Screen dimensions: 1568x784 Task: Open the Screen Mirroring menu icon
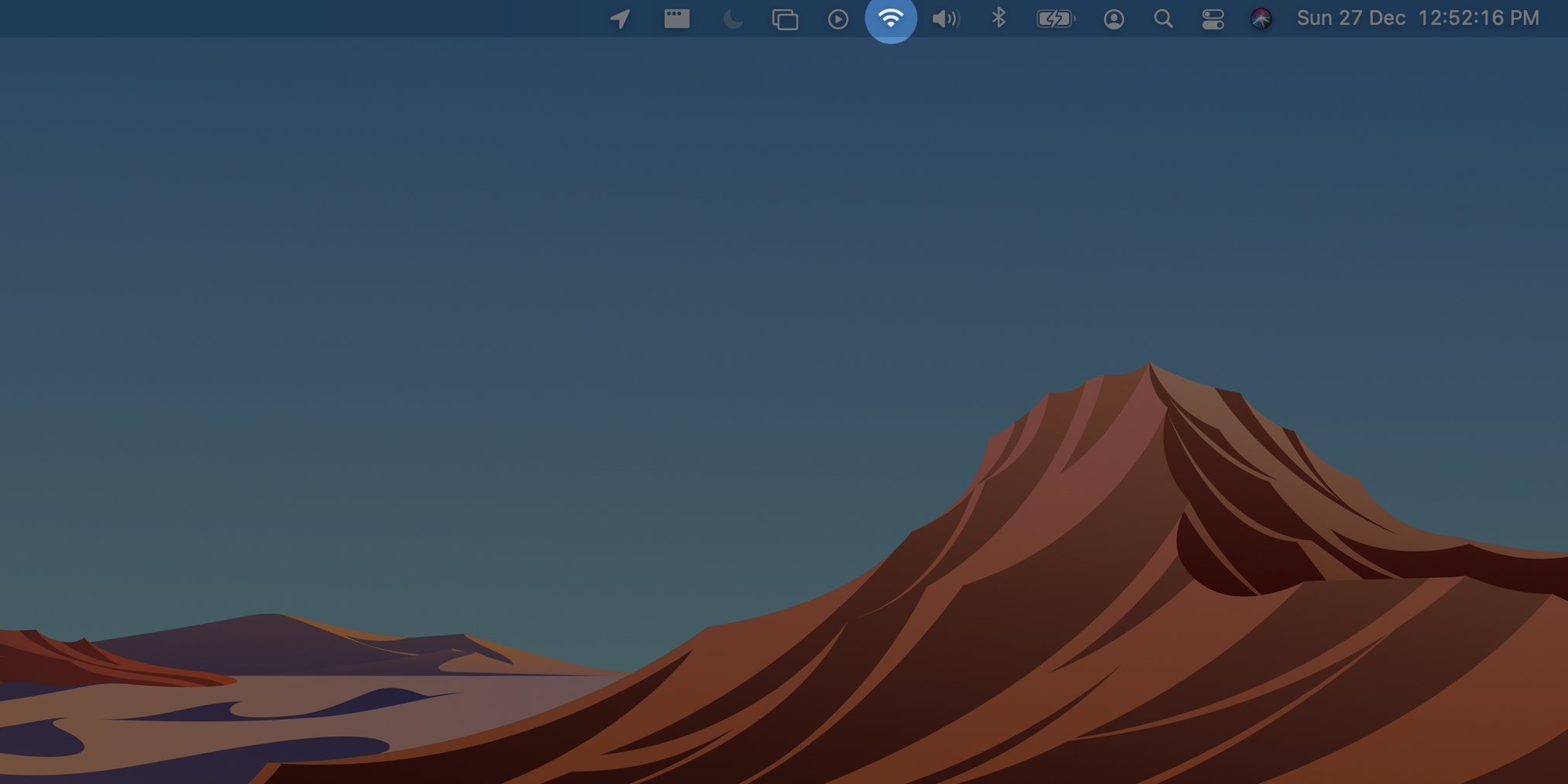(785, 19)
